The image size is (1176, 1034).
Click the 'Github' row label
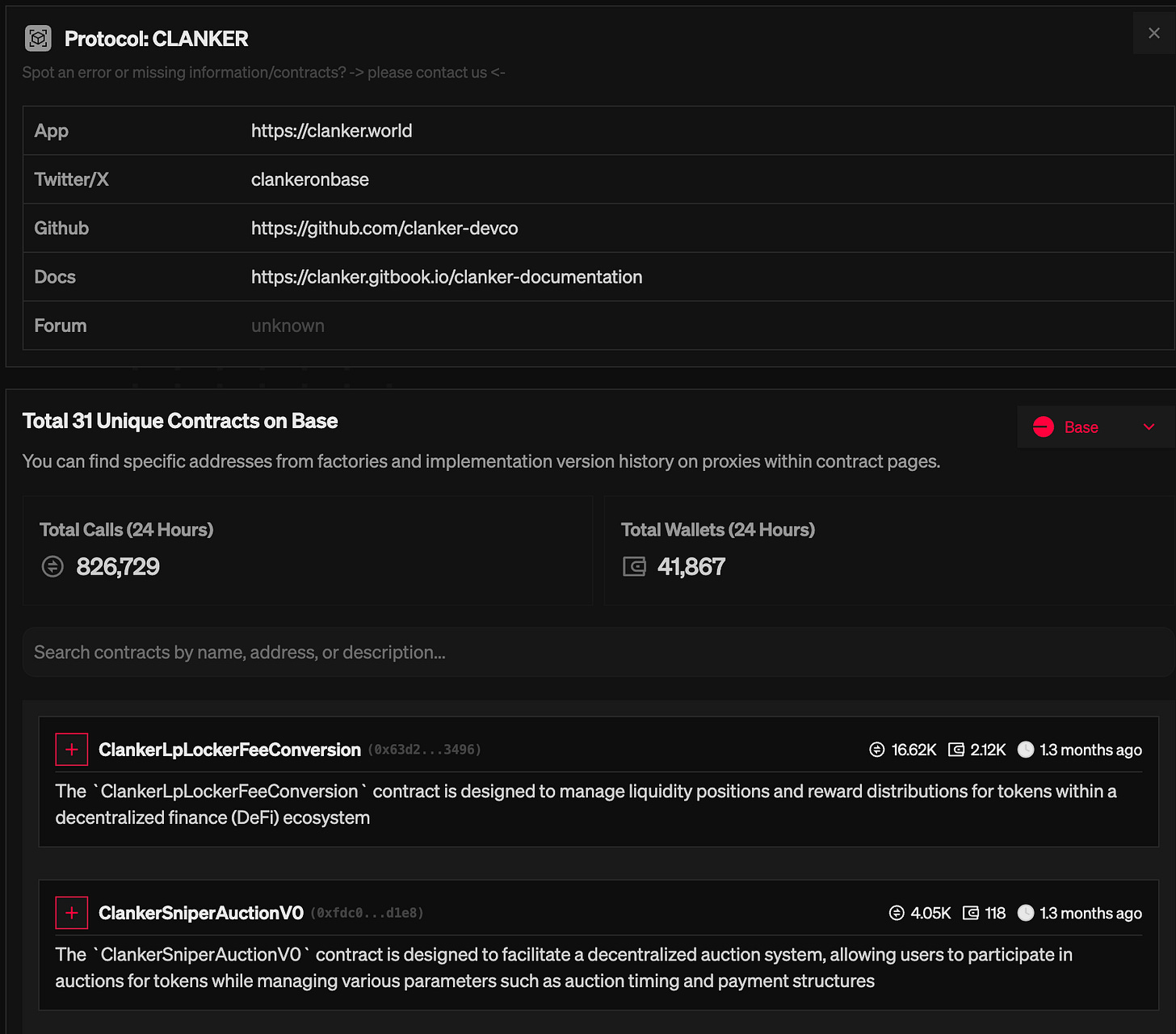pyautogui.click(x=61, y=229)
